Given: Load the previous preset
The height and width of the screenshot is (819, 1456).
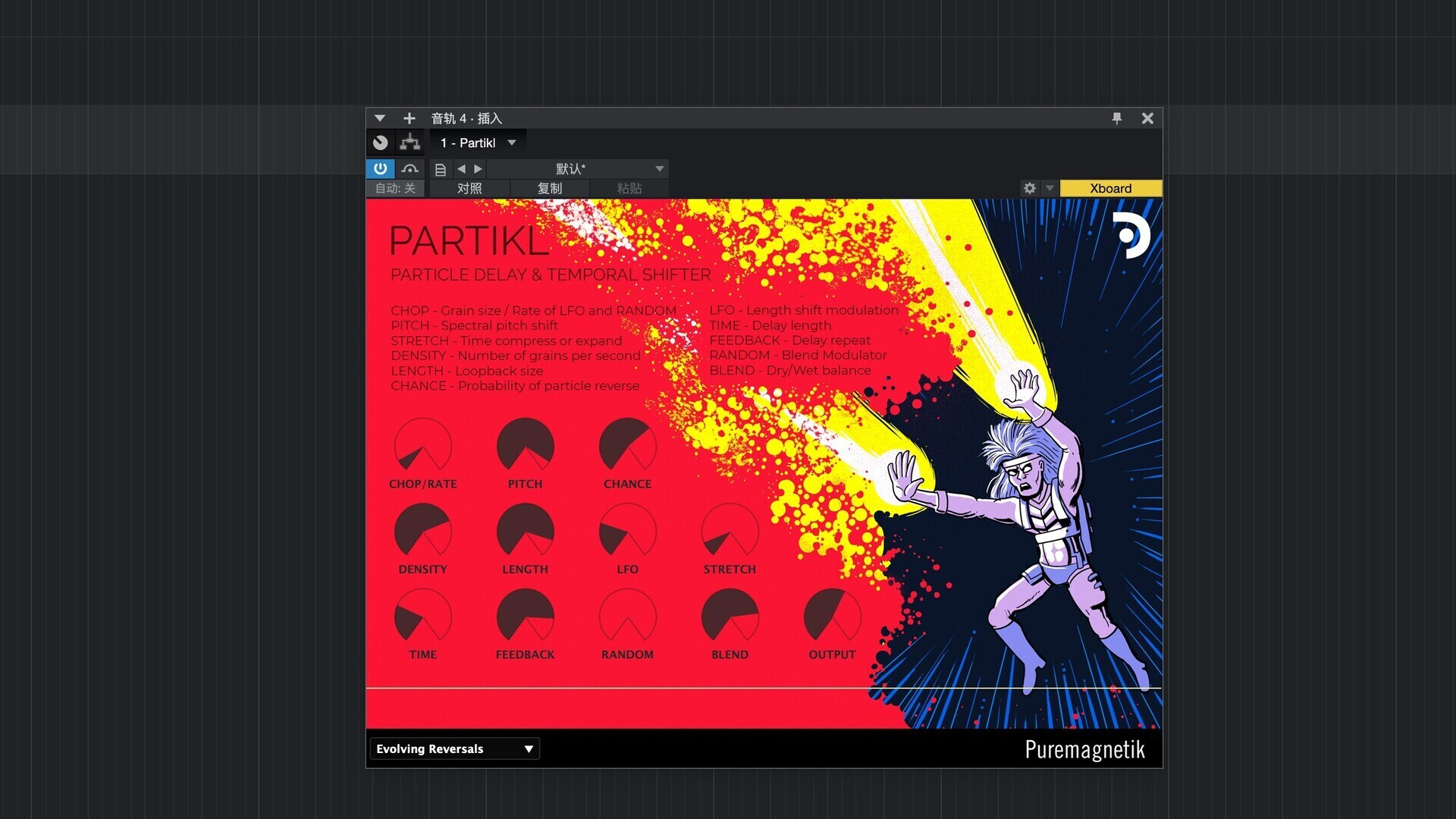Looking at the screenshot, I should point(461,169).
